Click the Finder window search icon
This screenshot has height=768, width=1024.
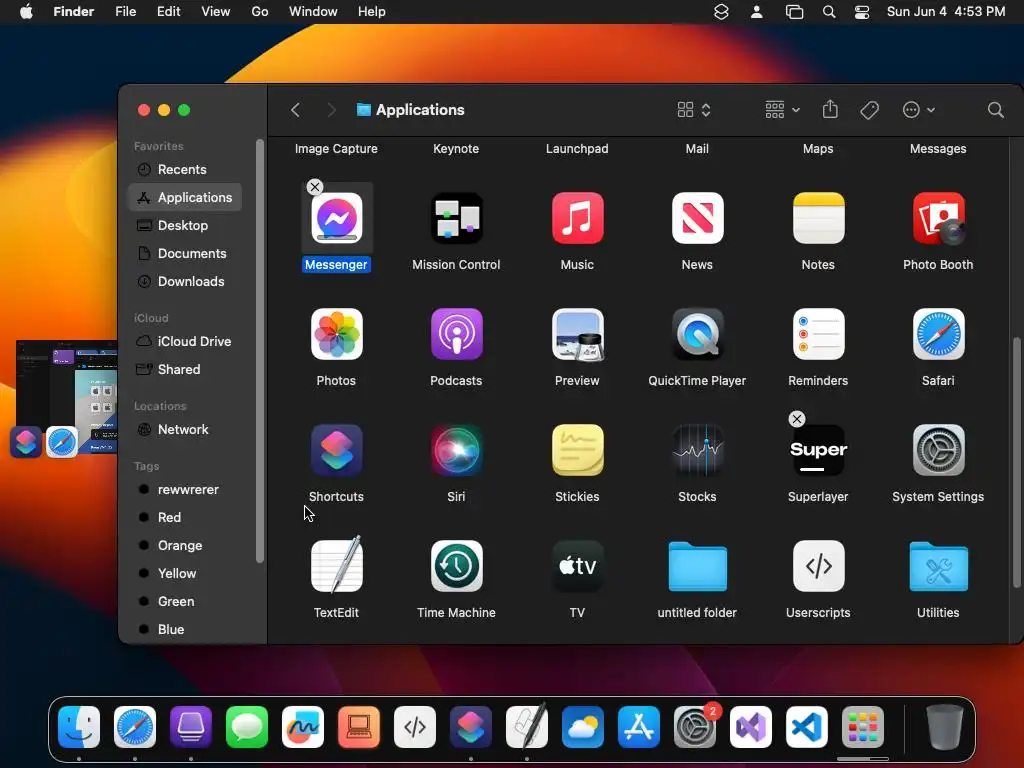995,110
